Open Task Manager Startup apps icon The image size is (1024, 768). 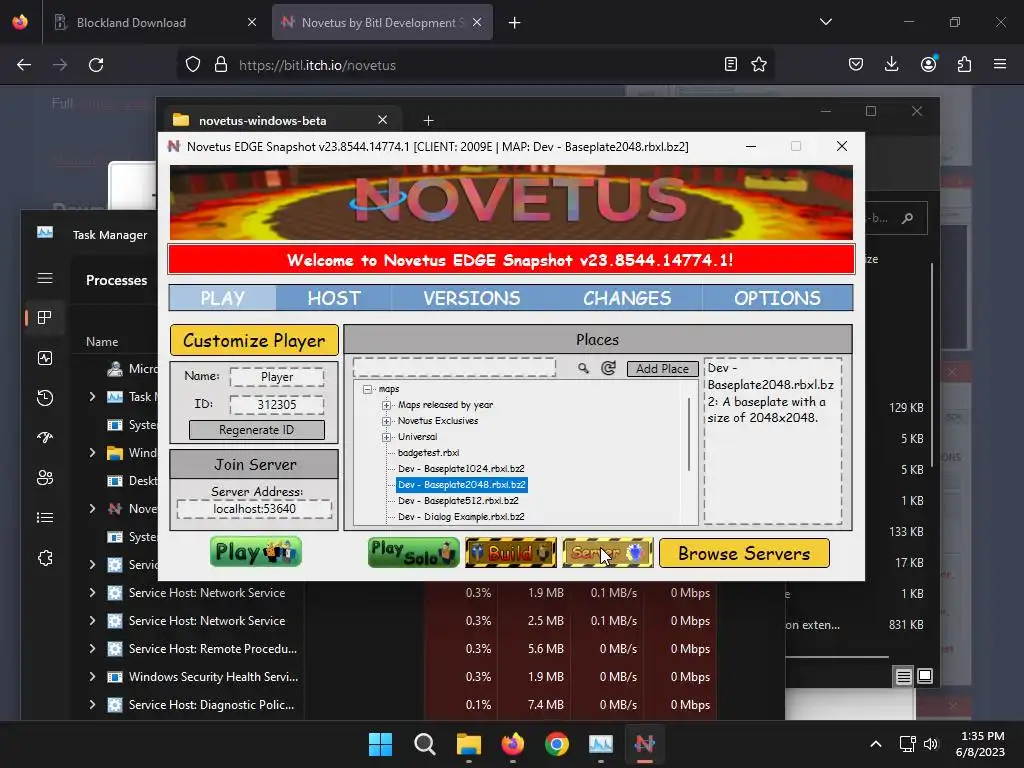tap(45, 438)
